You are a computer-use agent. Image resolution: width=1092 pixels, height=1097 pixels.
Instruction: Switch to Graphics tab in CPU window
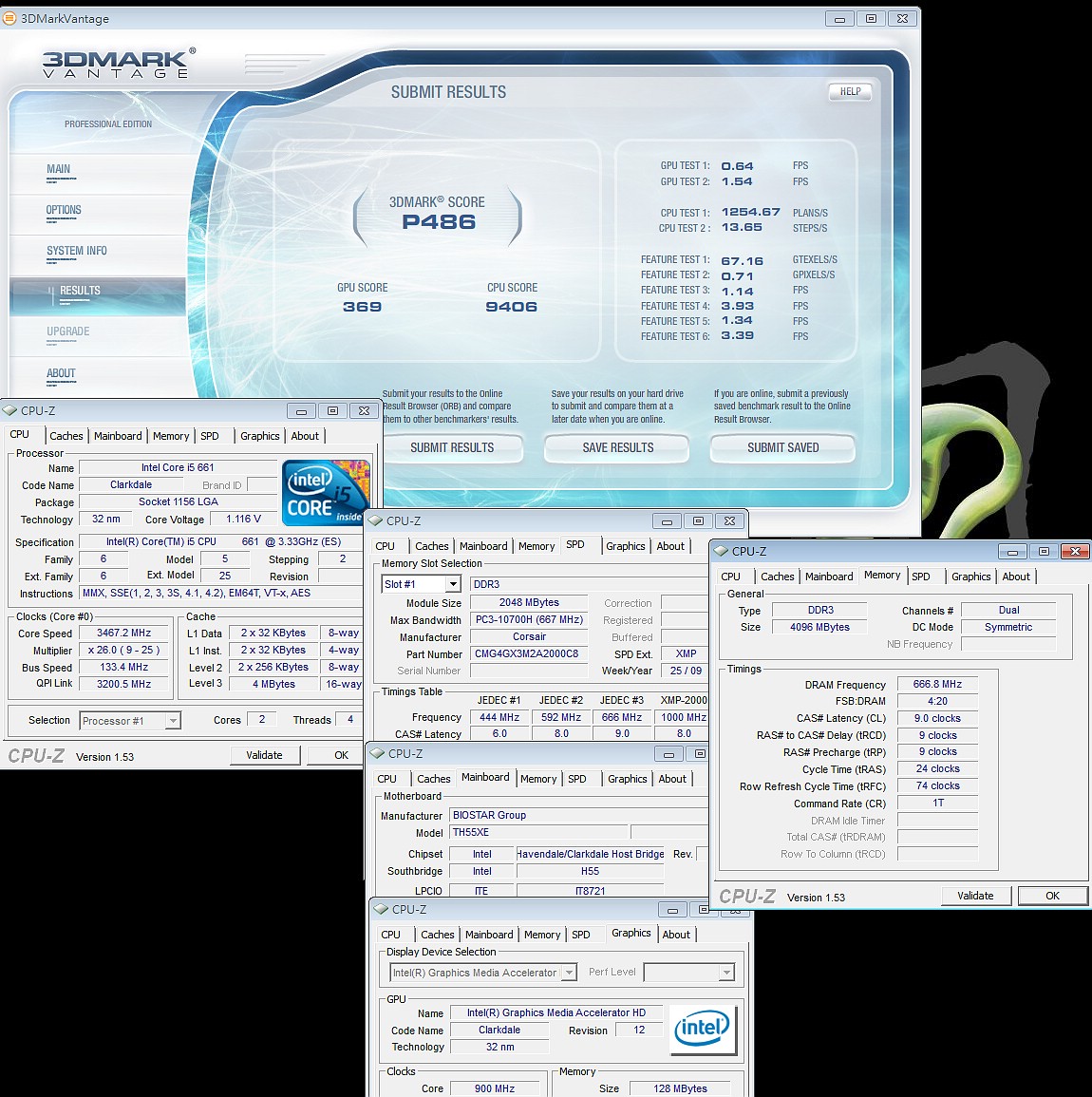(x=260, y=436)
